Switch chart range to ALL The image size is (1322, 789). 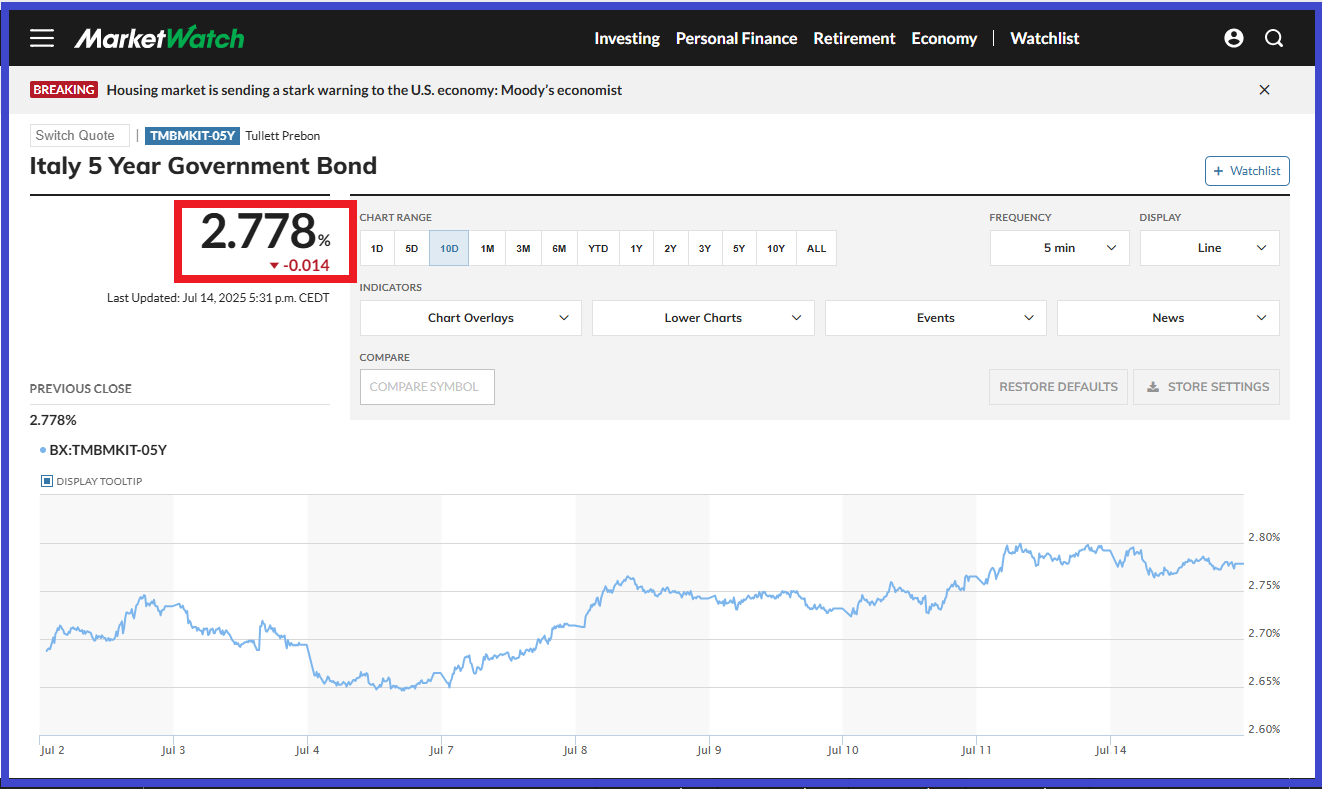point(816,248)
